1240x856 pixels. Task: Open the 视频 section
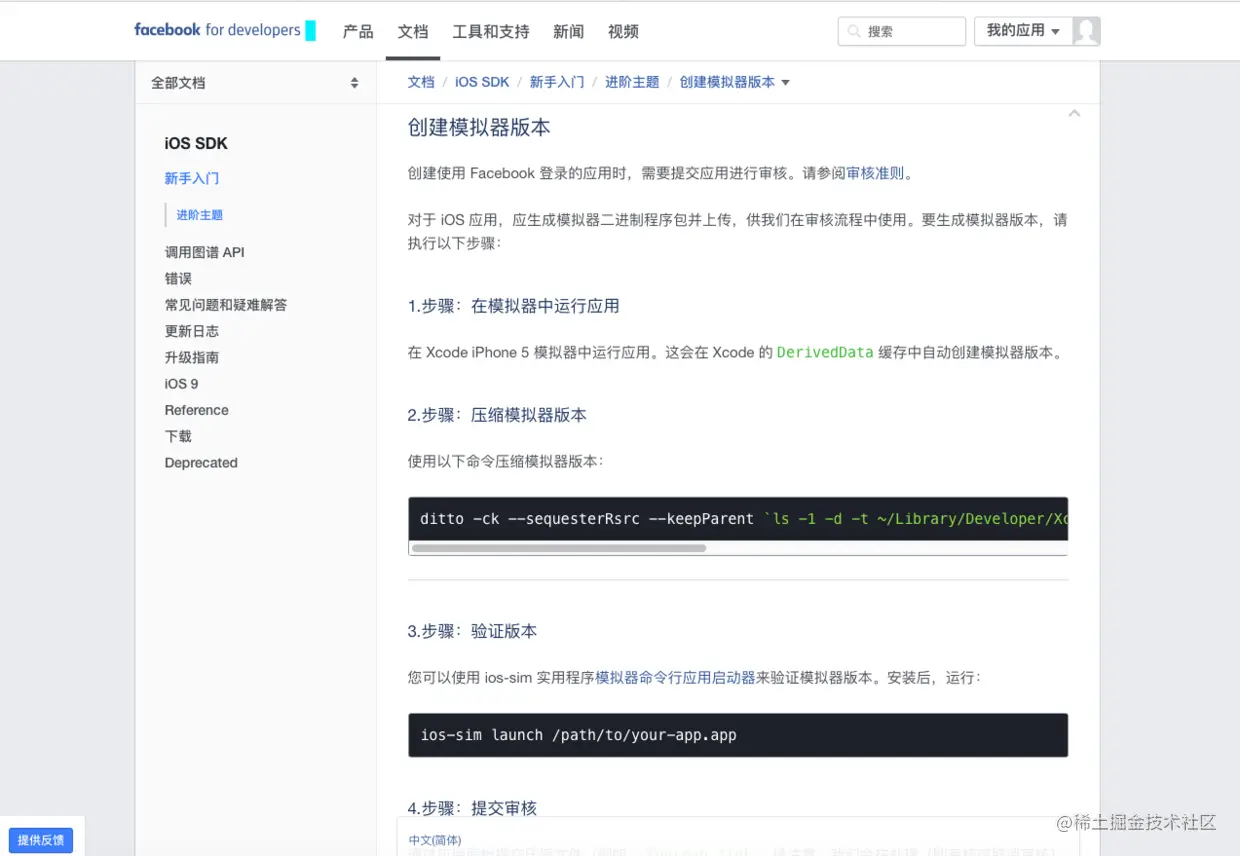point(623,32)
